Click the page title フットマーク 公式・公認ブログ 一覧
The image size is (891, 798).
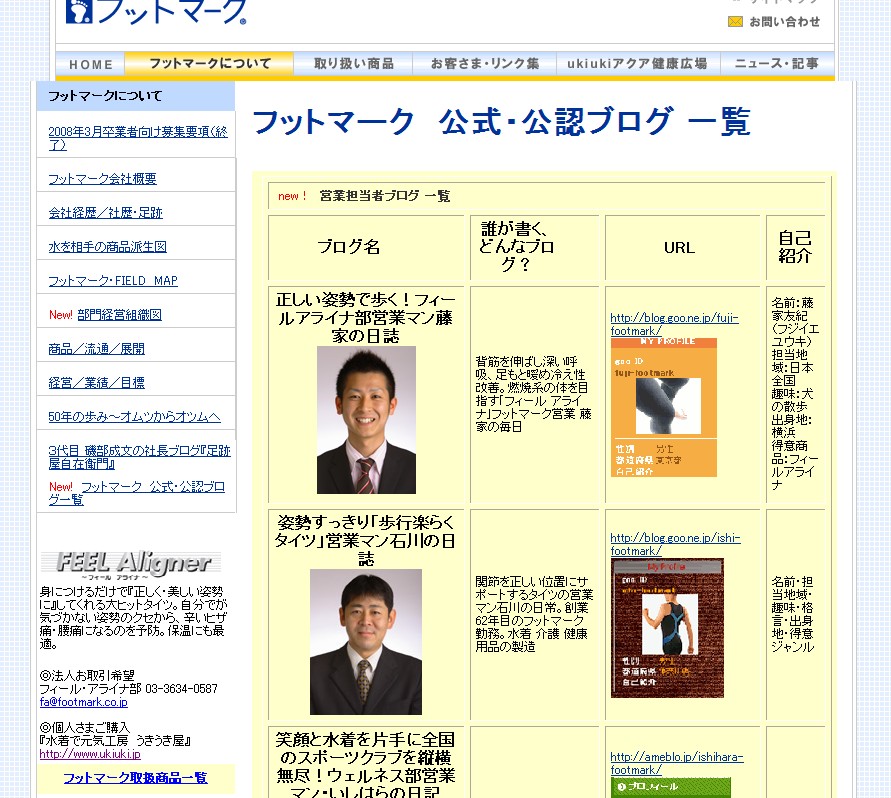(501, 121)
